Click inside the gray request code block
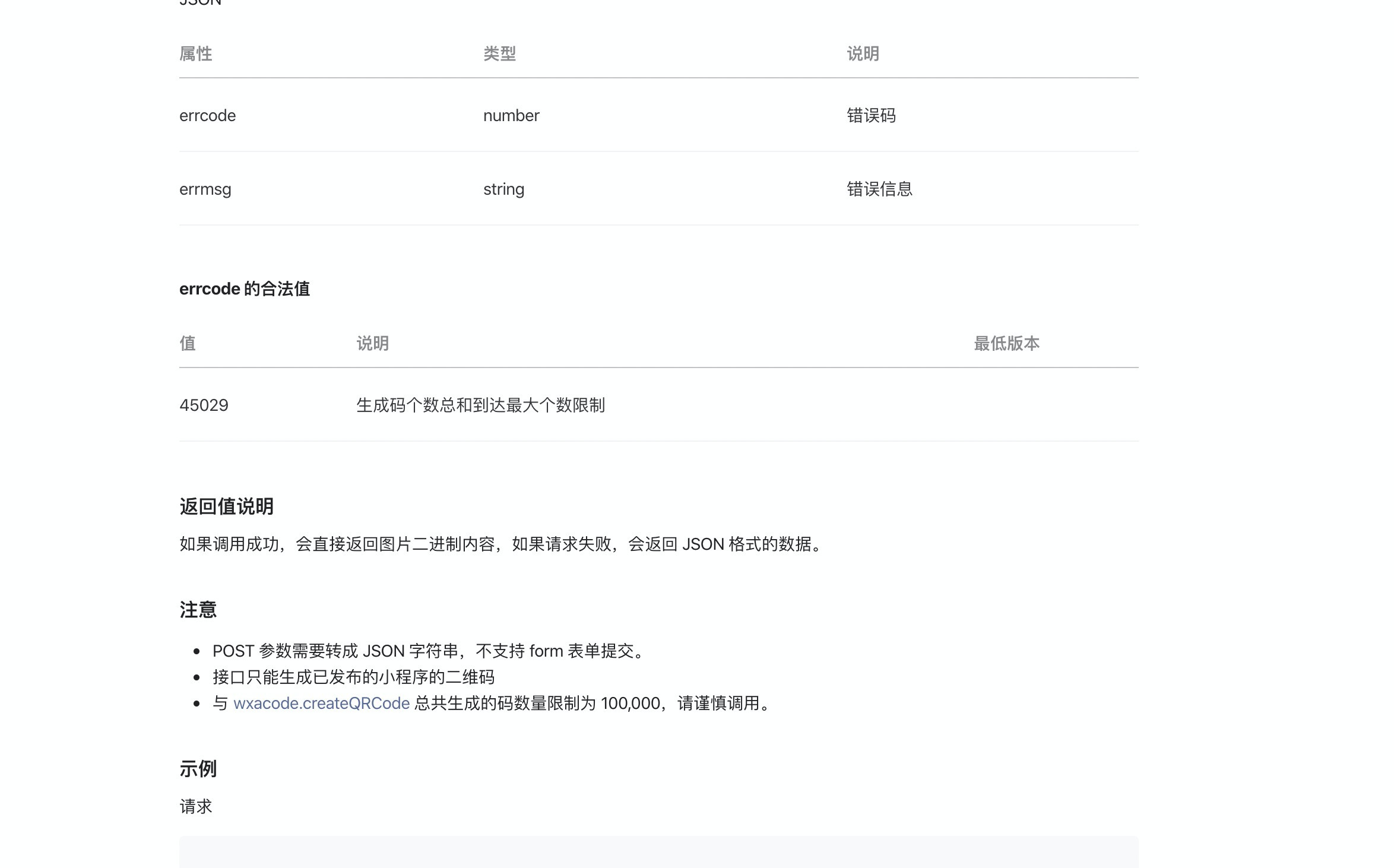 pyautogui.click(x=658, y=853)
